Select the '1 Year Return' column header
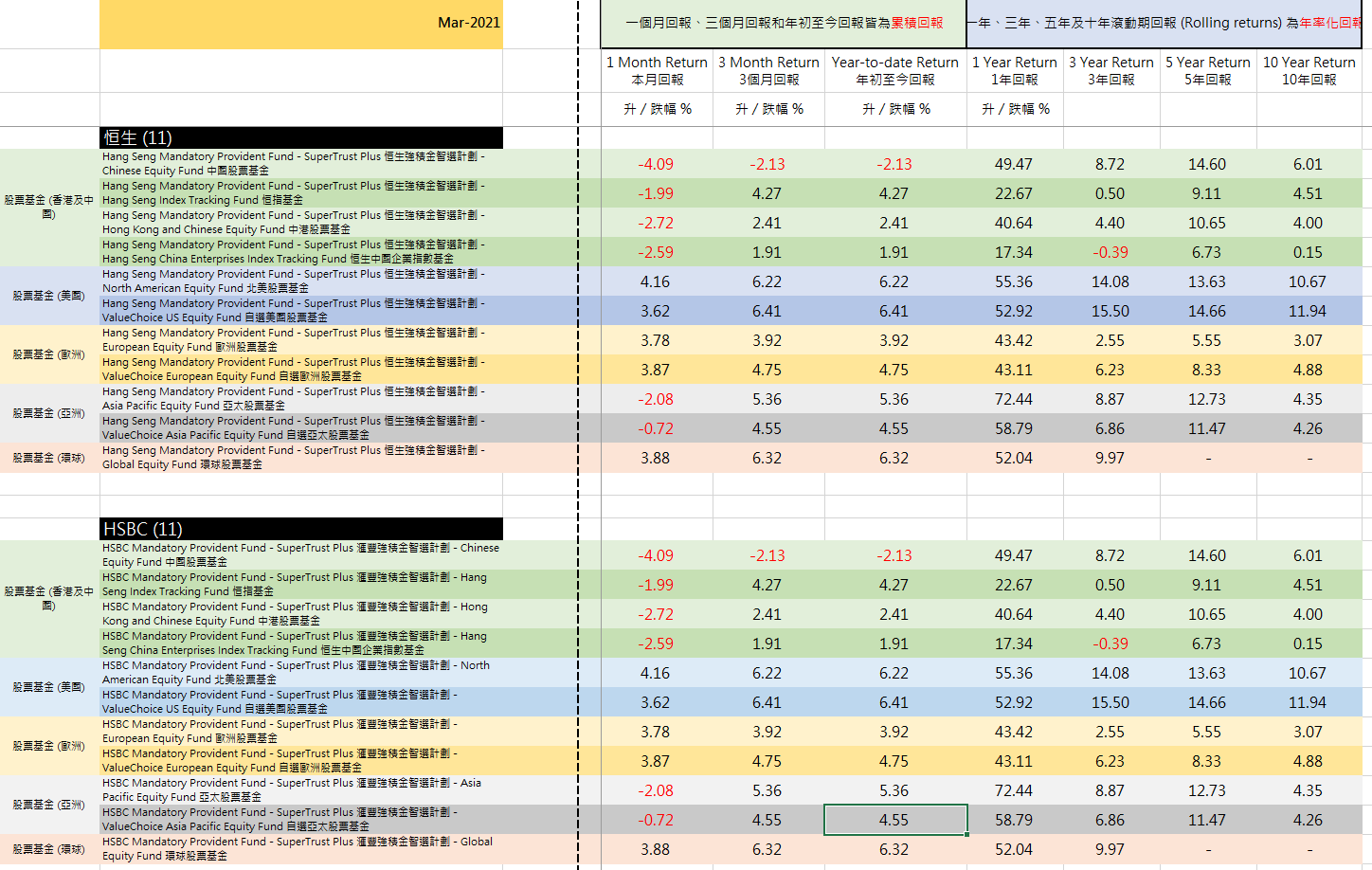This screenshot has width=1372, height=870. (1015, 71)
